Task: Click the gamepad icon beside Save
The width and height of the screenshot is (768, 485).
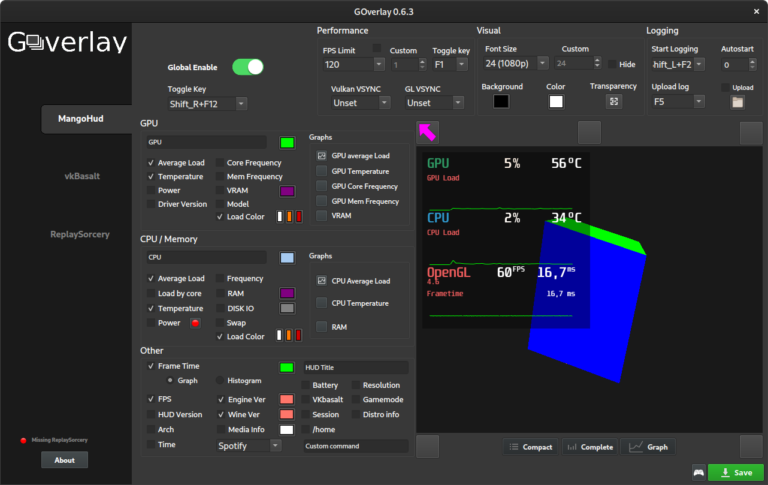Action: tap(698, 472)
